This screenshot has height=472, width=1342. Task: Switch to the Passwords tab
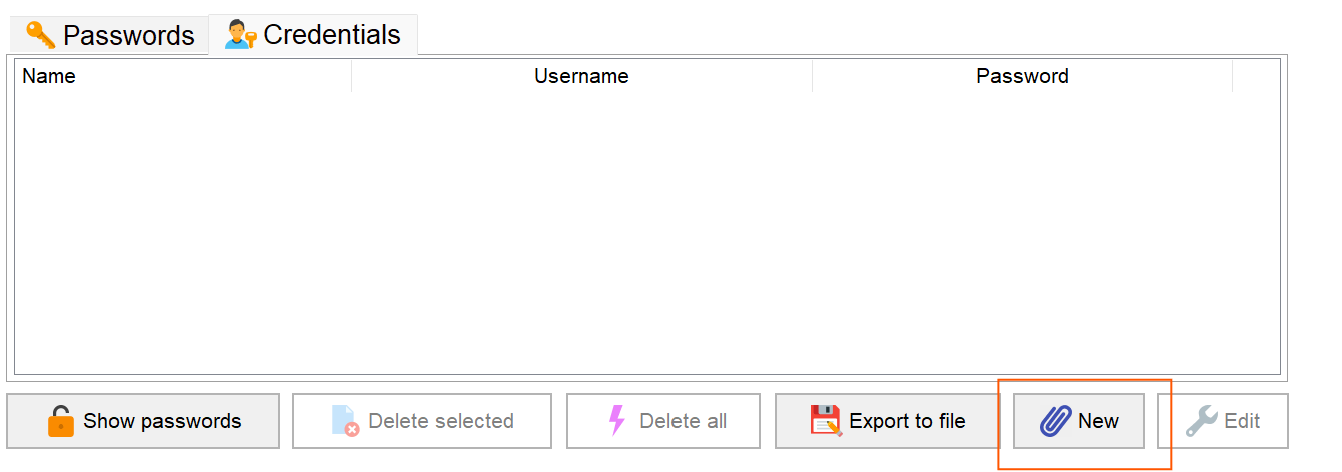[109, 35]
